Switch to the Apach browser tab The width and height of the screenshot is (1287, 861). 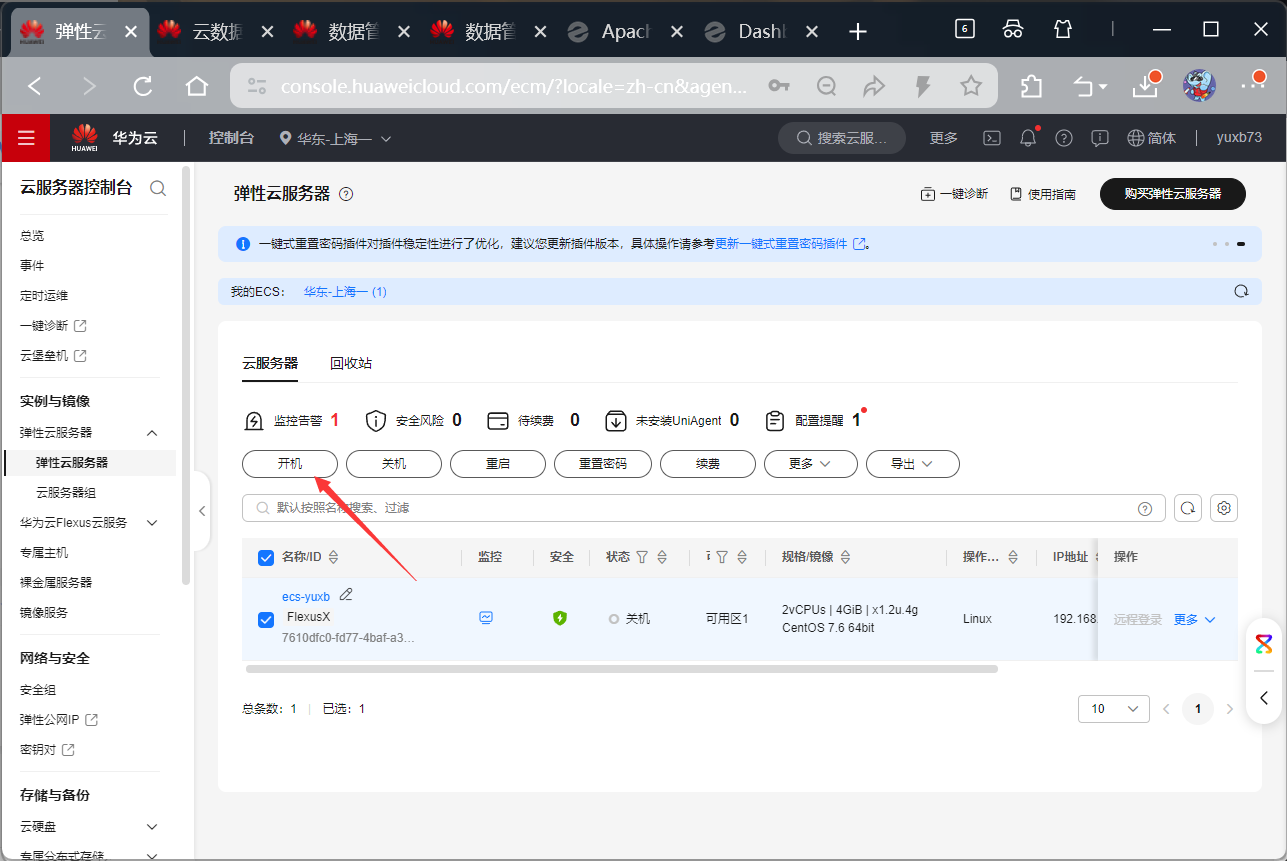click(x=627, y=32)
